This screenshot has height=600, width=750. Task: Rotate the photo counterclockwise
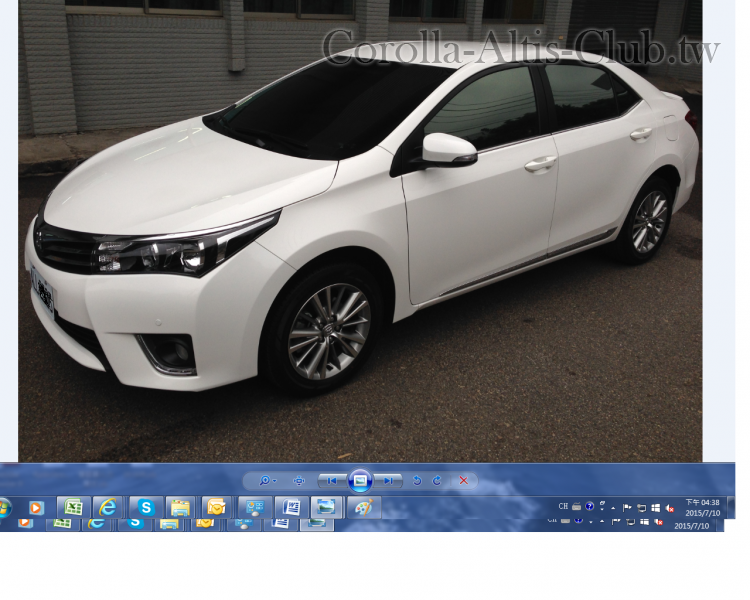(x=417, y=480)
